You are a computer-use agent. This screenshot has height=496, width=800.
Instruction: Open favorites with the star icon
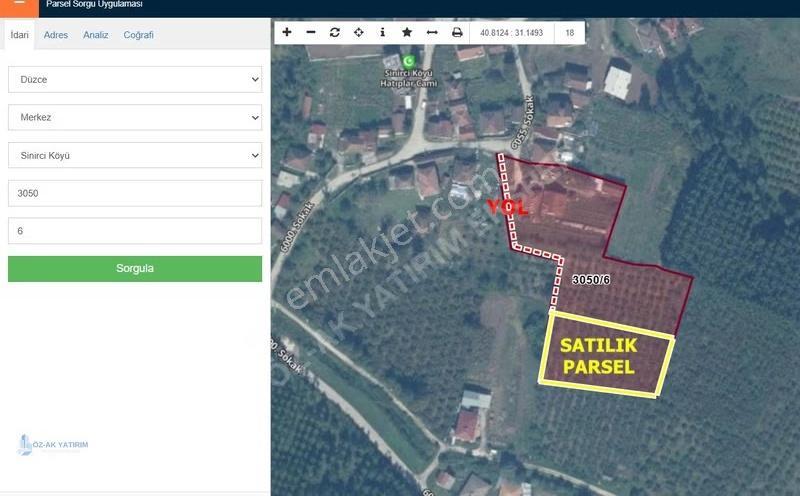[407, 32]
